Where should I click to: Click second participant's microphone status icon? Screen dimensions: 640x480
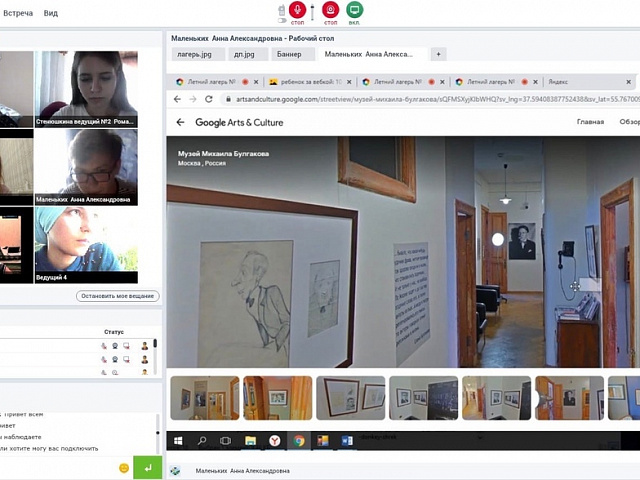coord(104,360)
